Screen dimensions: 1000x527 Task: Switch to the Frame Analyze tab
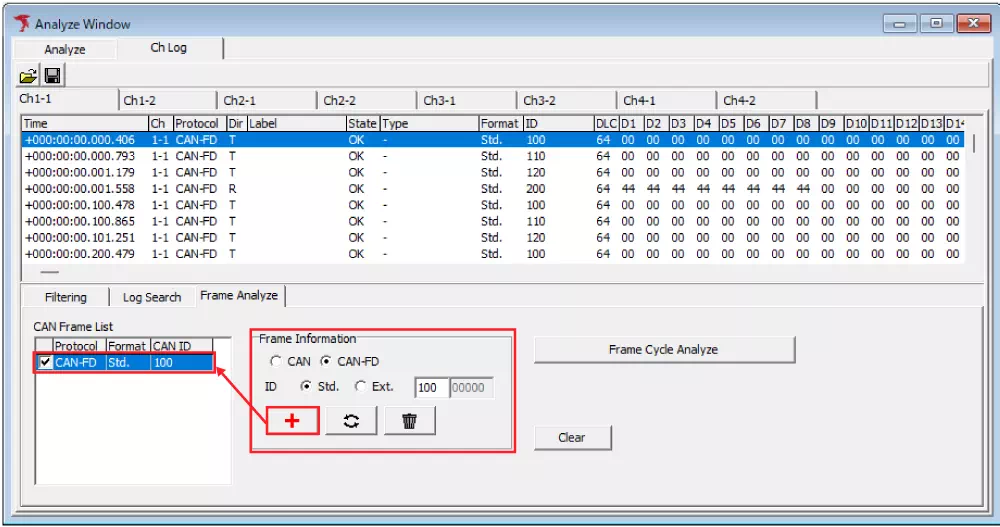[x=239, y=295]
